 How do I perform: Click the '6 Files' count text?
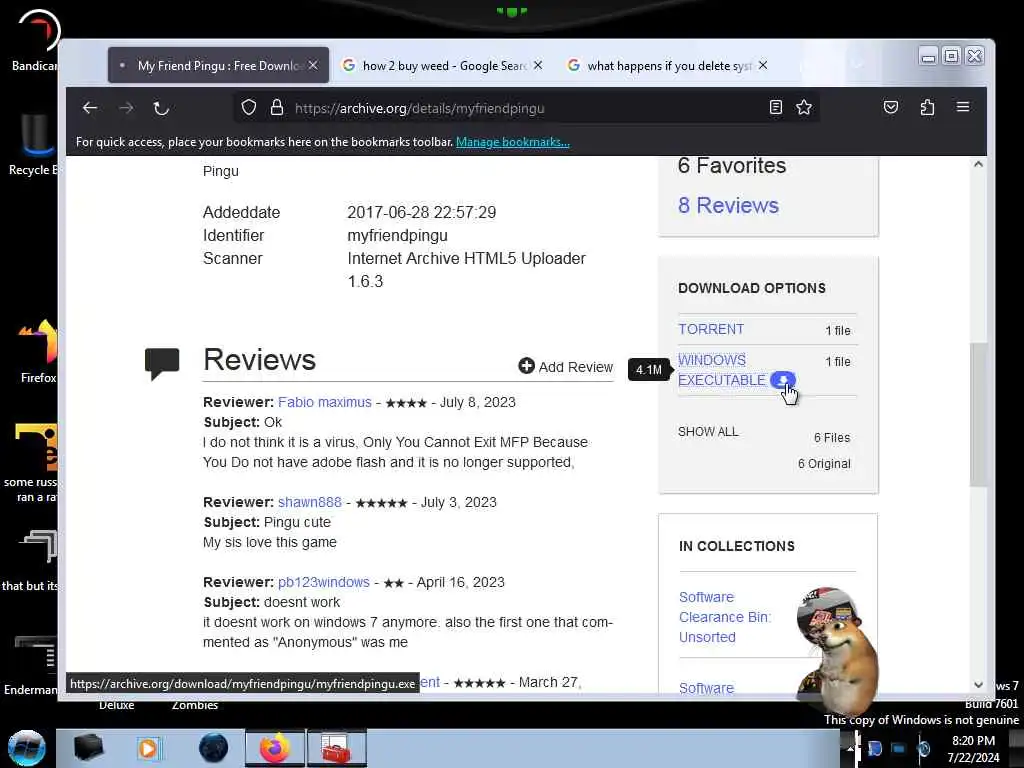tap(831, 438)
